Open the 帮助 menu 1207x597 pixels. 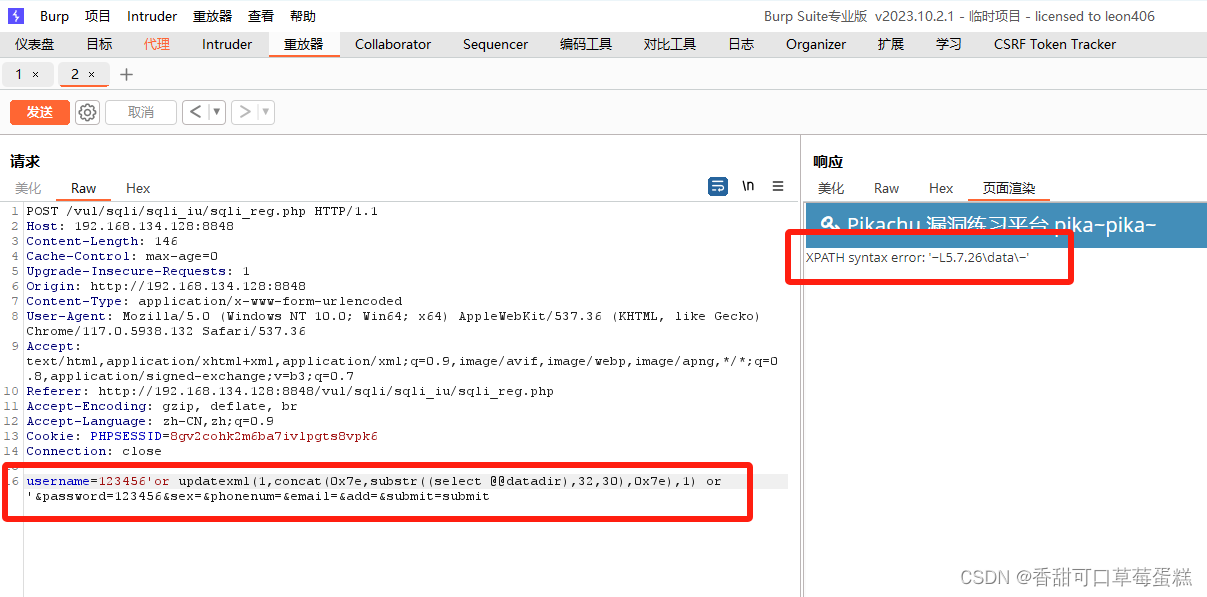[303, 16]
